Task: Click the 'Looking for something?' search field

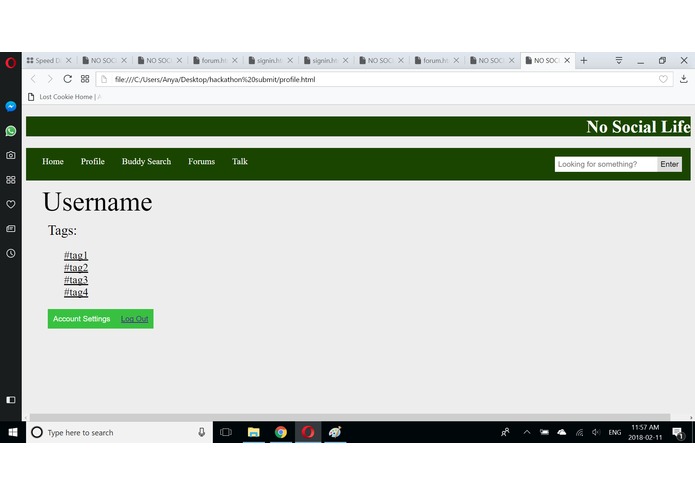Action: point(605,164)
